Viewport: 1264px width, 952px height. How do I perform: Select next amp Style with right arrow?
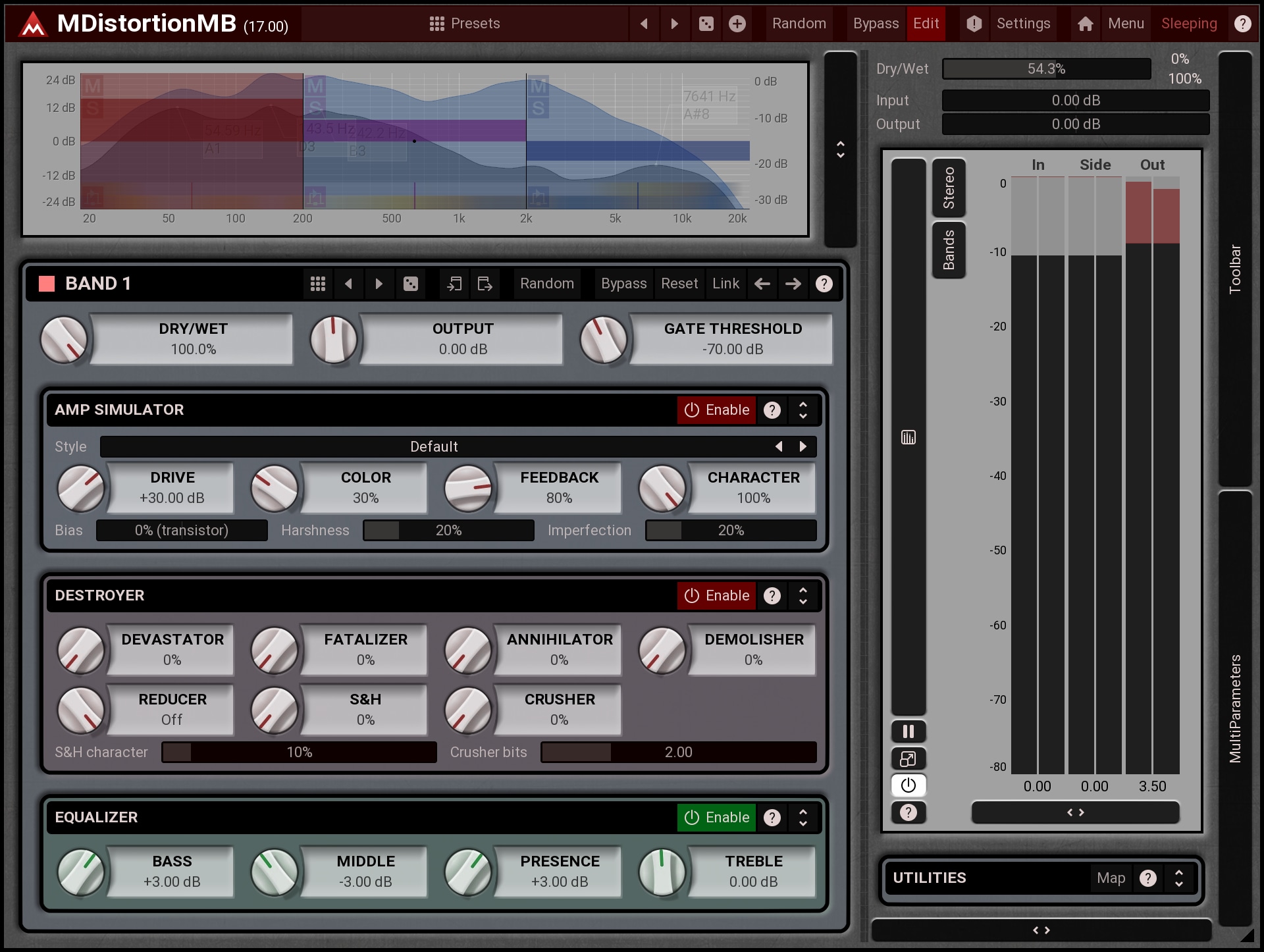point(803,446)
